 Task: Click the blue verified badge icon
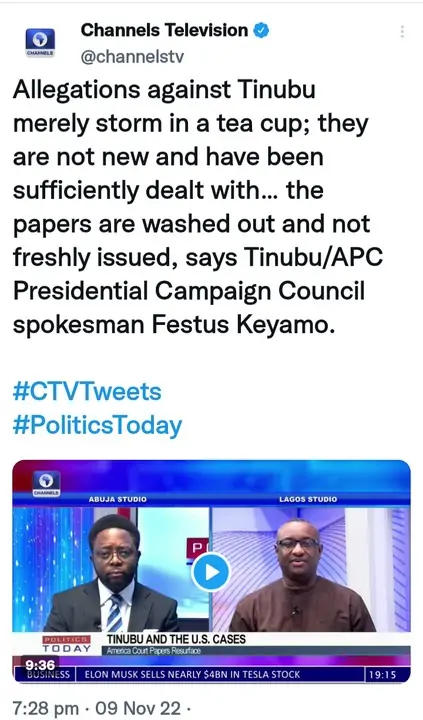pyautogui.click(x=262, y=31)
